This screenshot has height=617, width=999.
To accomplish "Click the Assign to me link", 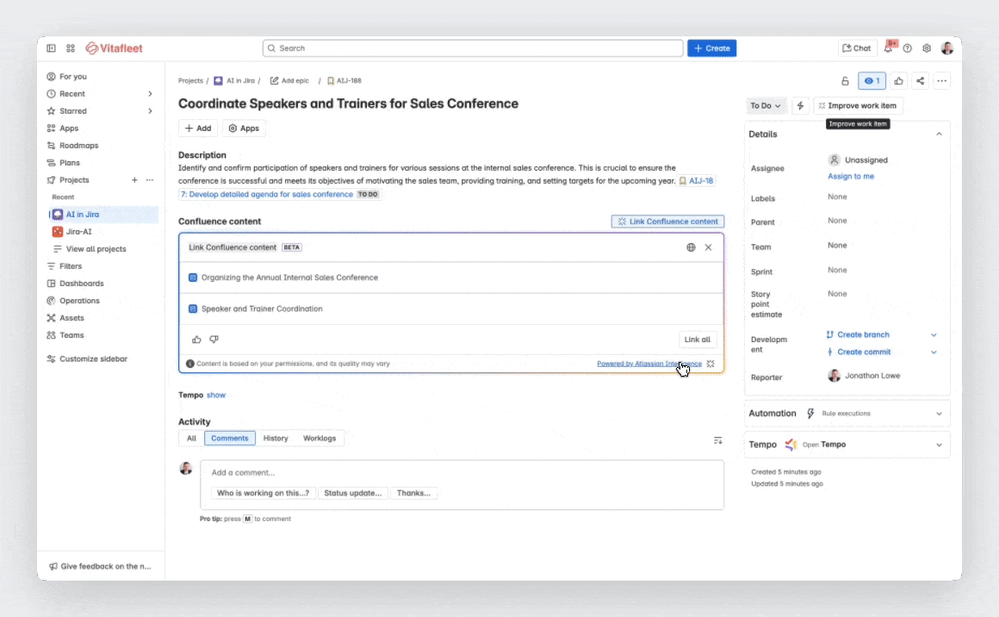I will 851,177.
